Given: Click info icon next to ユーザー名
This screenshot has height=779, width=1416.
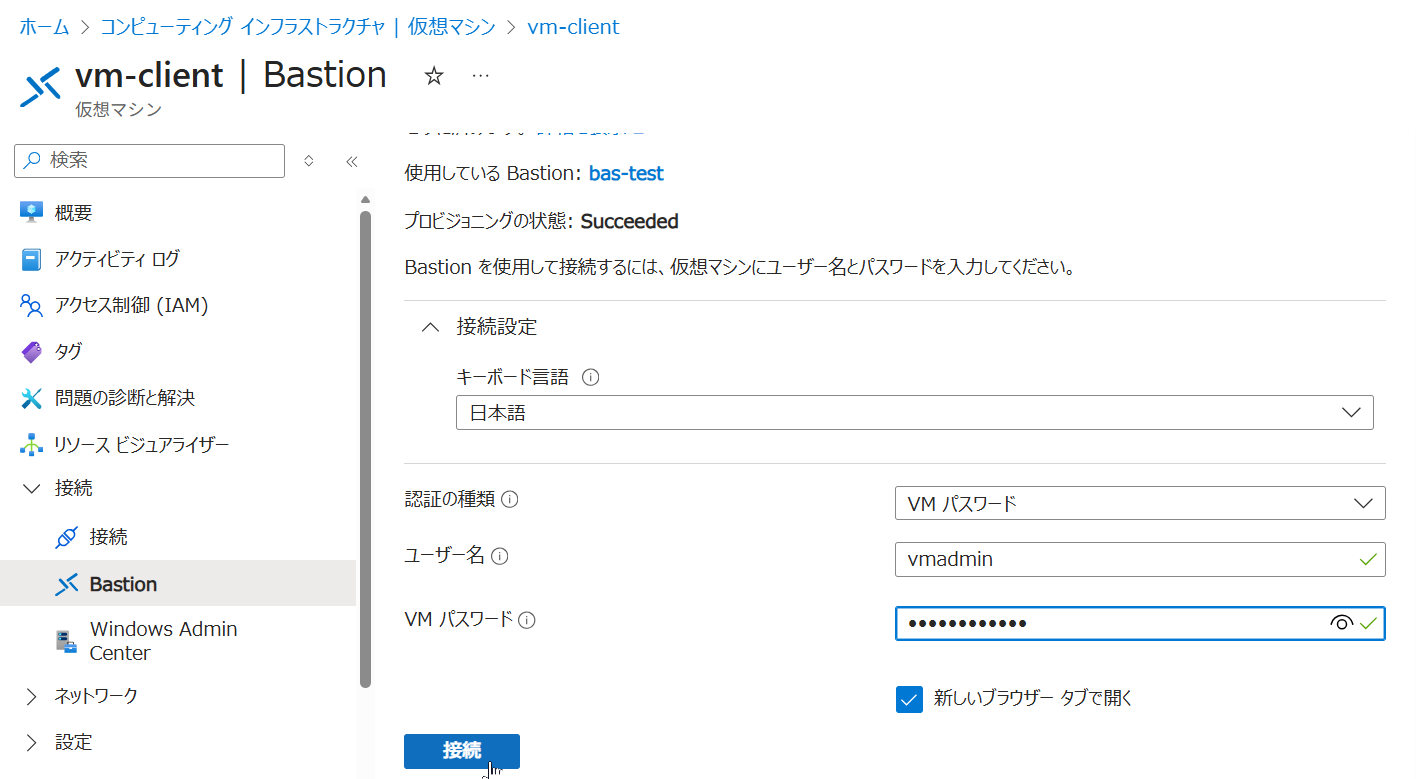Looking at the screenshot, I should coord(500,556).
